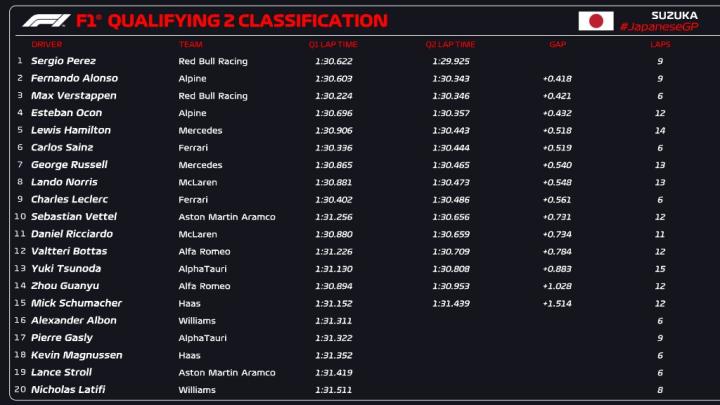Select the Q2 LAP TIME column header

click(x=450, y=45)
